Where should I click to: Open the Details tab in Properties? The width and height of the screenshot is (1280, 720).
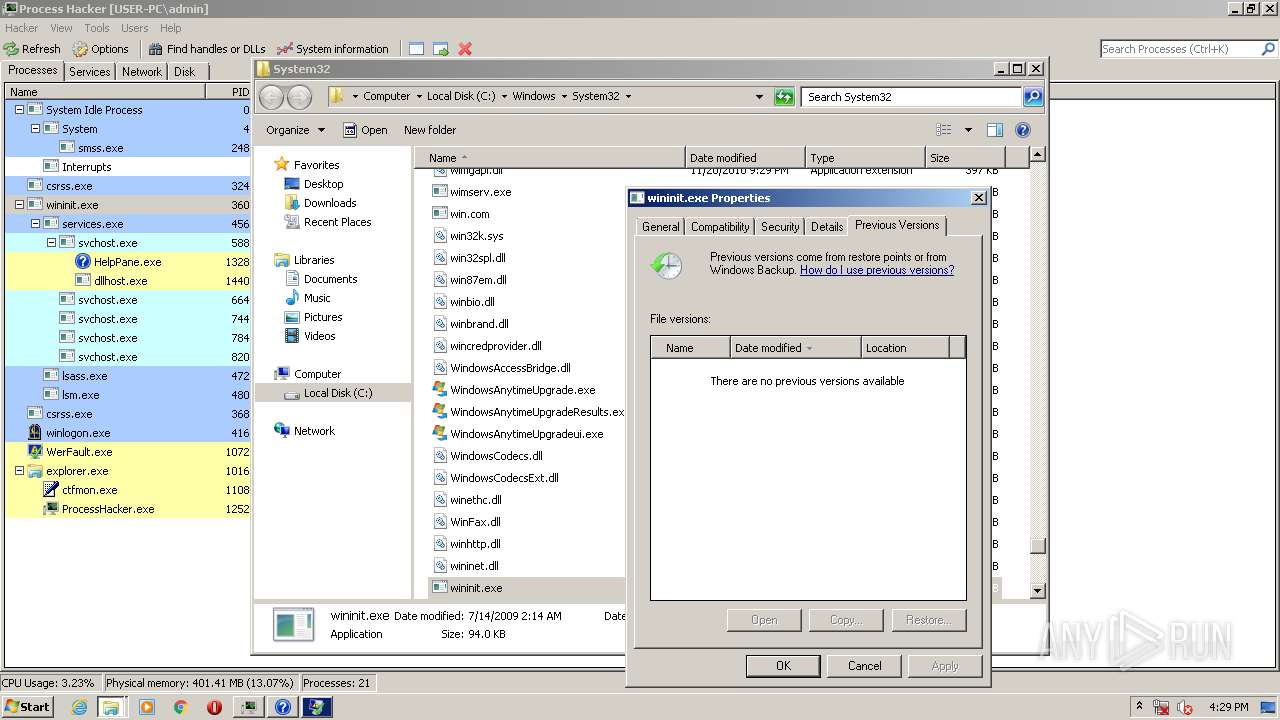(x=827, y=227)
